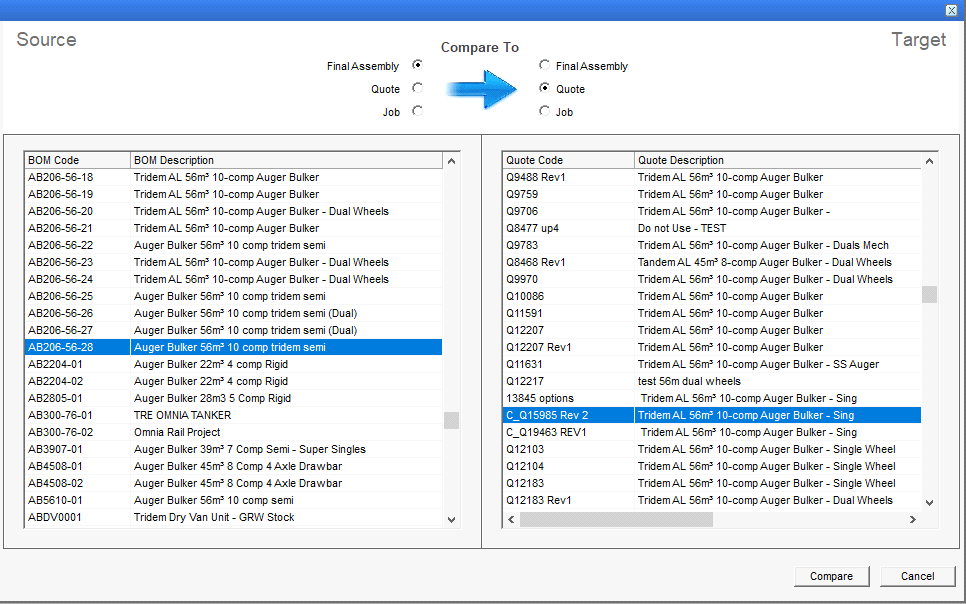Select Source Job radio button

[x=417, y=111]
